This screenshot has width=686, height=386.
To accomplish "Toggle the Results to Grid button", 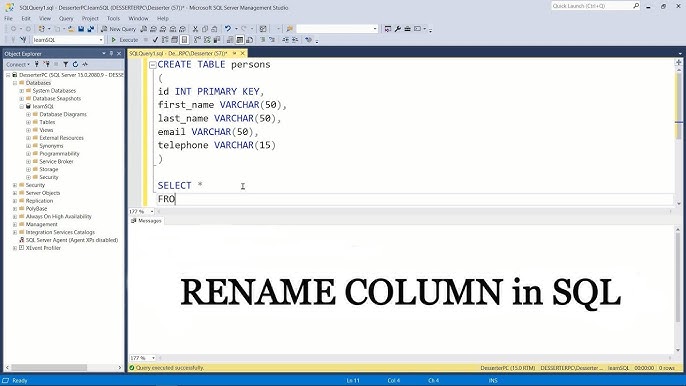I will coord(239,40).
